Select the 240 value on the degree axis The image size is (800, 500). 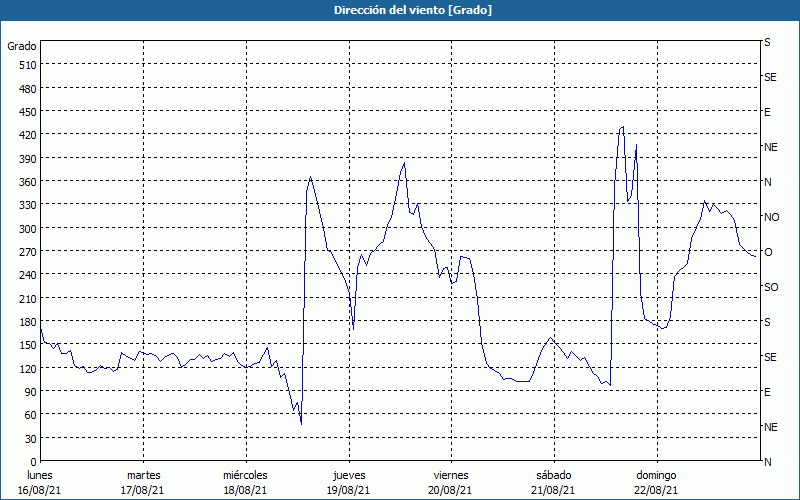coord(29,275)
